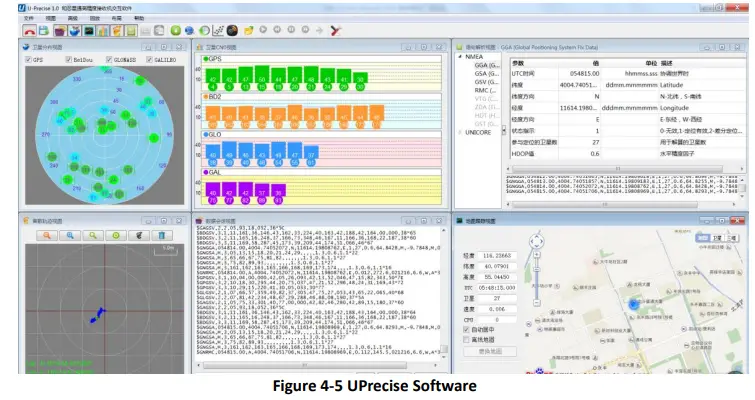Switch map to 地图 standard mode
755x400 pixels.
[x=703, y=238]
